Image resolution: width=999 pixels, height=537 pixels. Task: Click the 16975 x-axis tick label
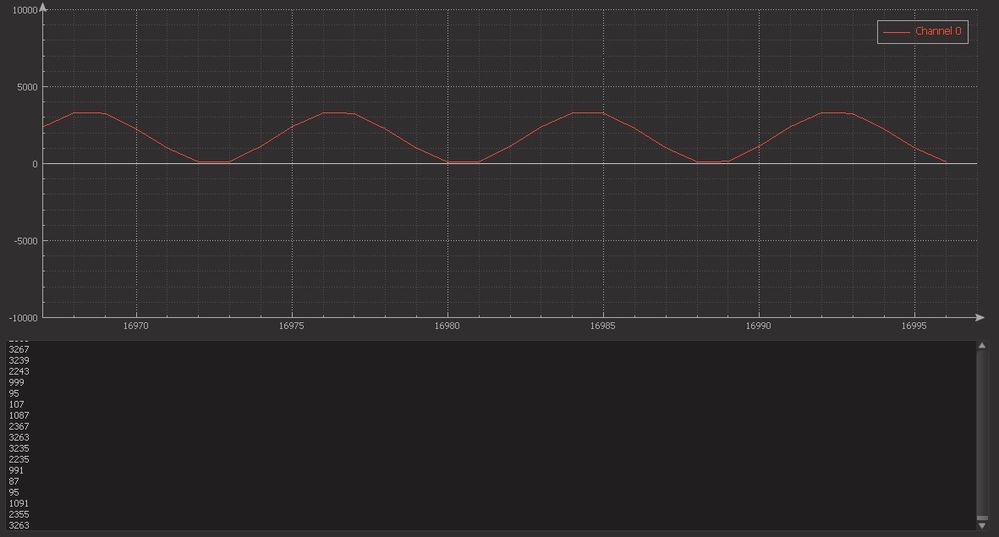[291, 326]
